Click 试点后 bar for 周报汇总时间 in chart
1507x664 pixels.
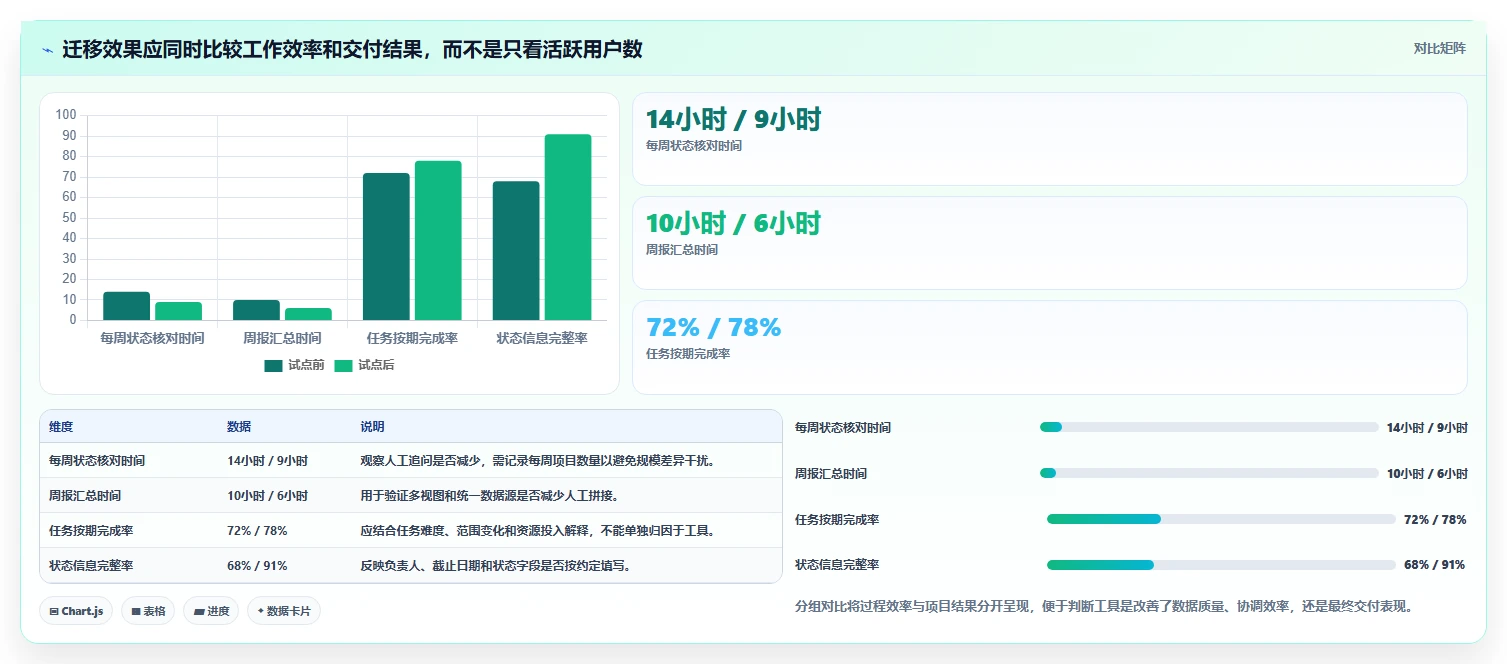308,314
